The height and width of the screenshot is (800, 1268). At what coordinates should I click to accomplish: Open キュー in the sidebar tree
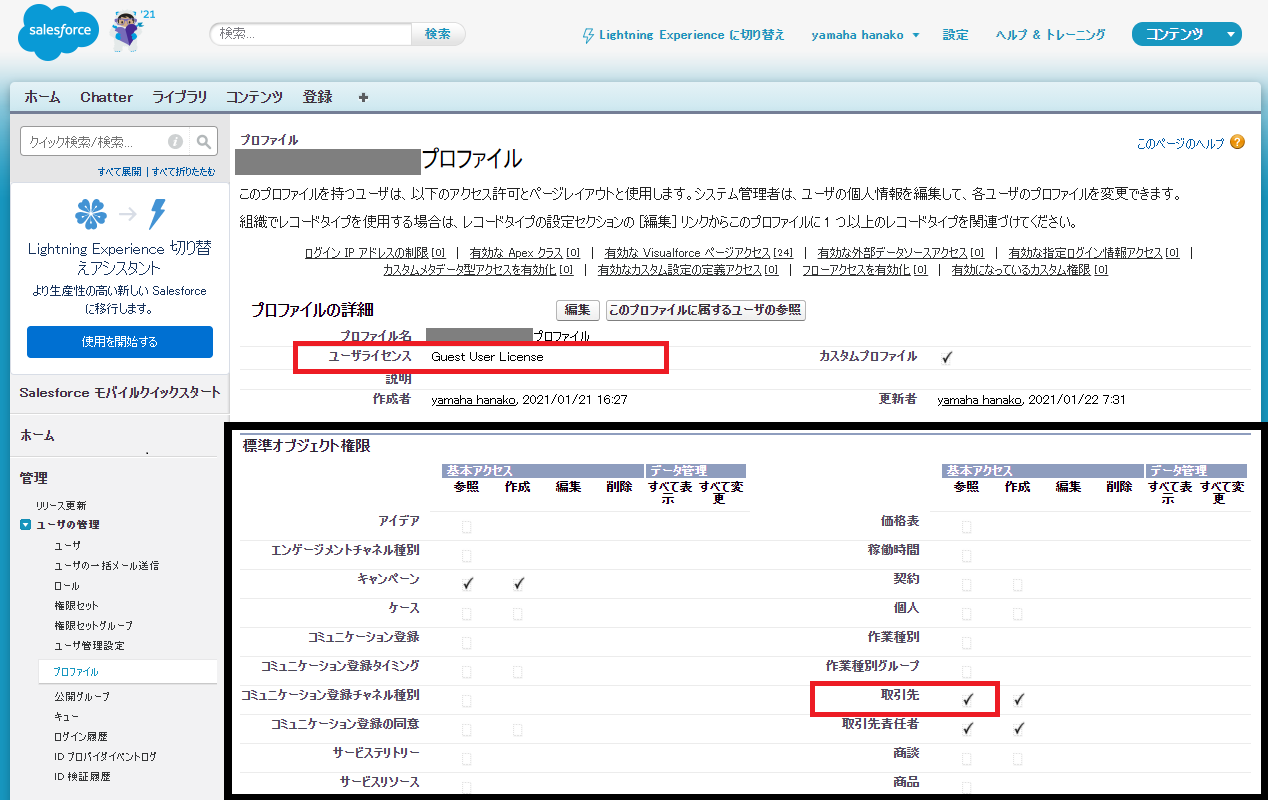click(66, 716)
